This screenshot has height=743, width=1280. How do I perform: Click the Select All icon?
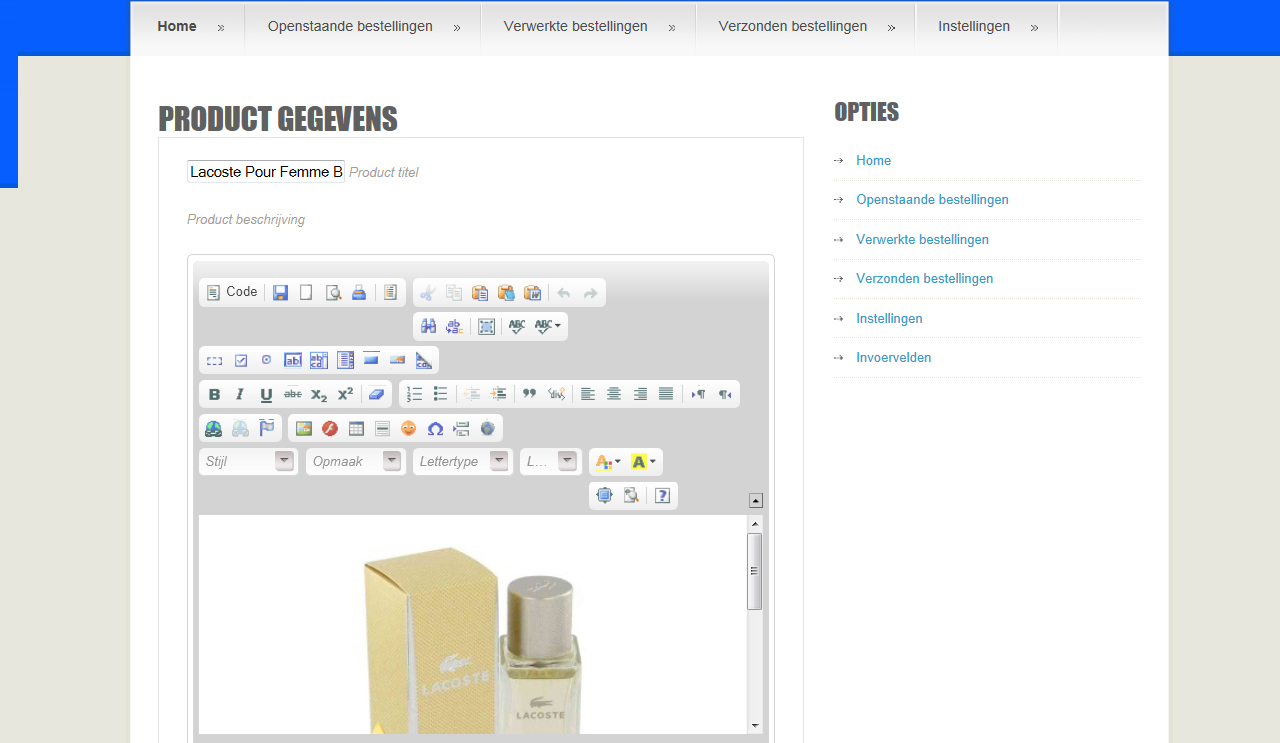(486, 326)
